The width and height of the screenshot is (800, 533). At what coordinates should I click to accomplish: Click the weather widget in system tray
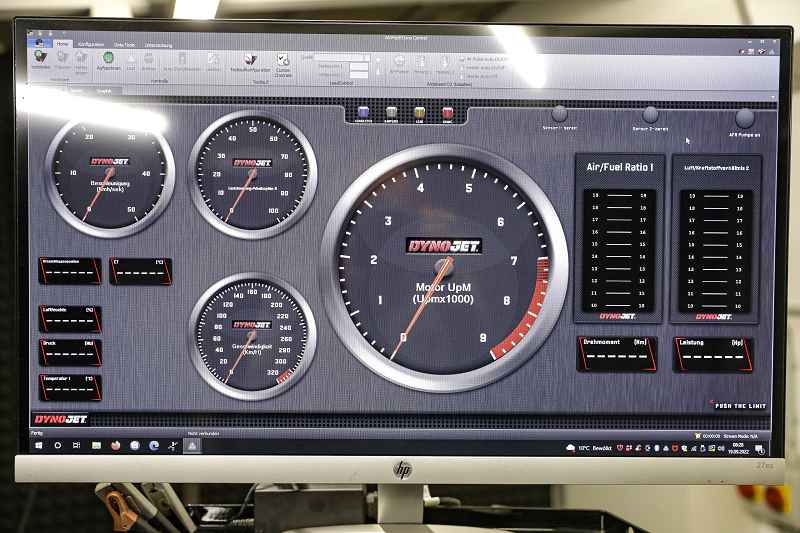tap(588, 448)
